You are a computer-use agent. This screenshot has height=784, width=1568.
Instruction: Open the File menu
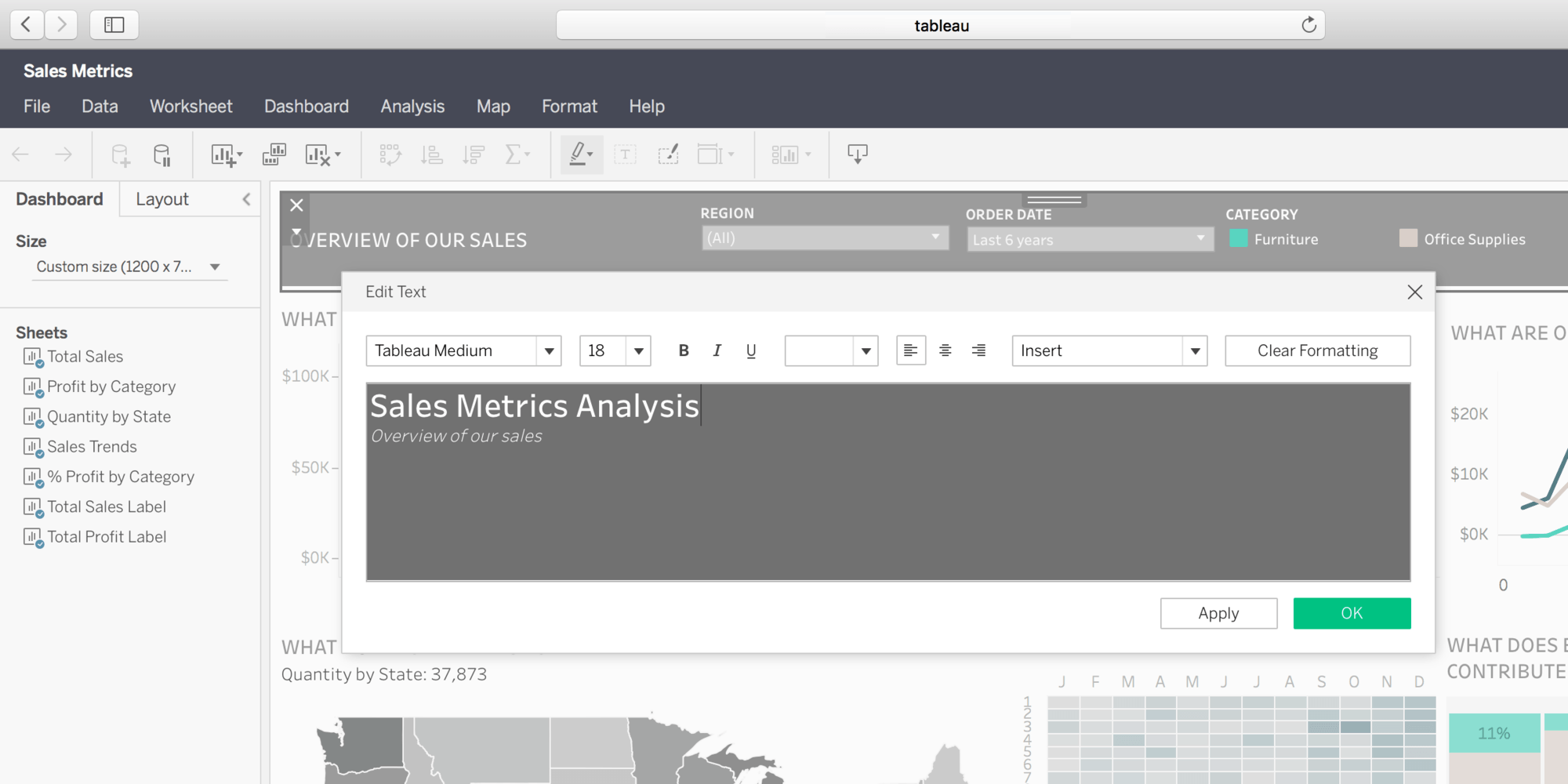37,106
